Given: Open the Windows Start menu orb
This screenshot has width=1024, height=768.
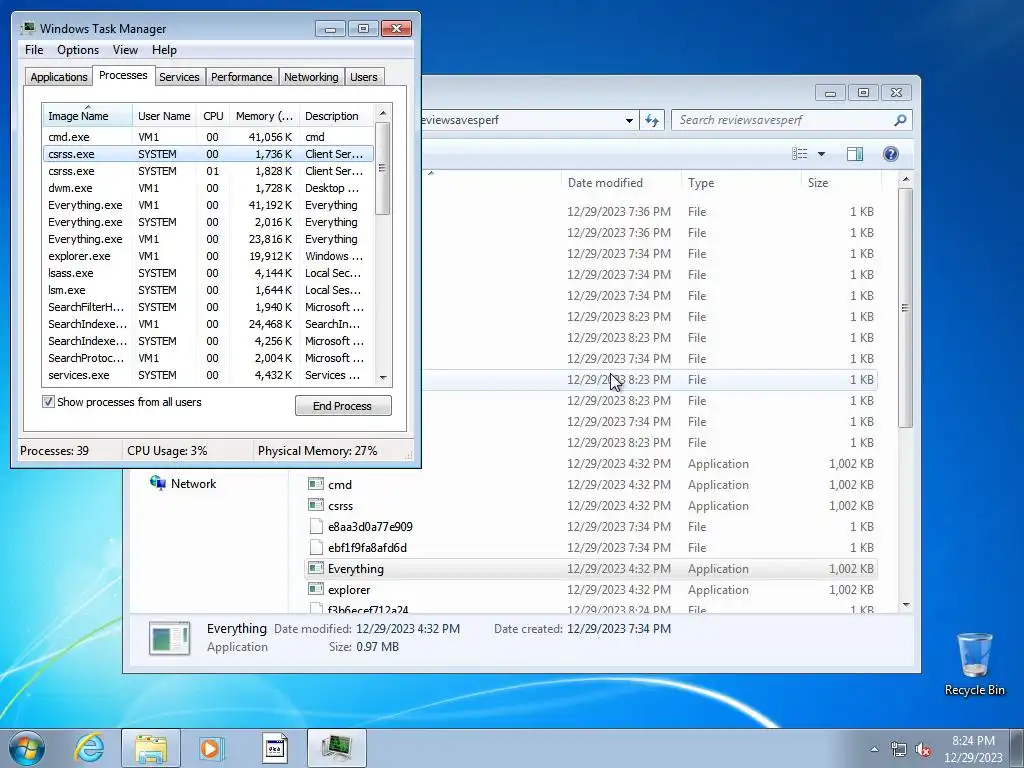Looking at the screenshot, I should click(x=27, y=748).
